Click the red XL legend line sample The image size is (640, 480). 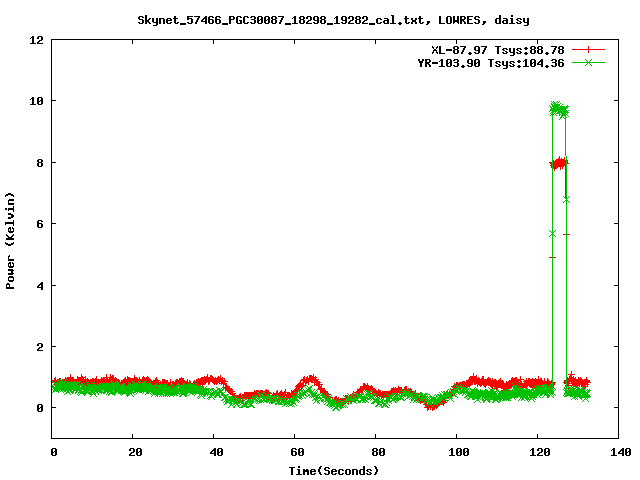pos(588,50)
